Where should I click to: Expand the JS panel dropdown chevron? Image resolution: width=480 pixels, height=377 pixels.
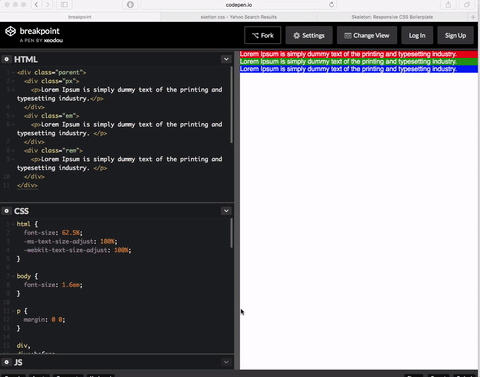(x=226, y=362)
